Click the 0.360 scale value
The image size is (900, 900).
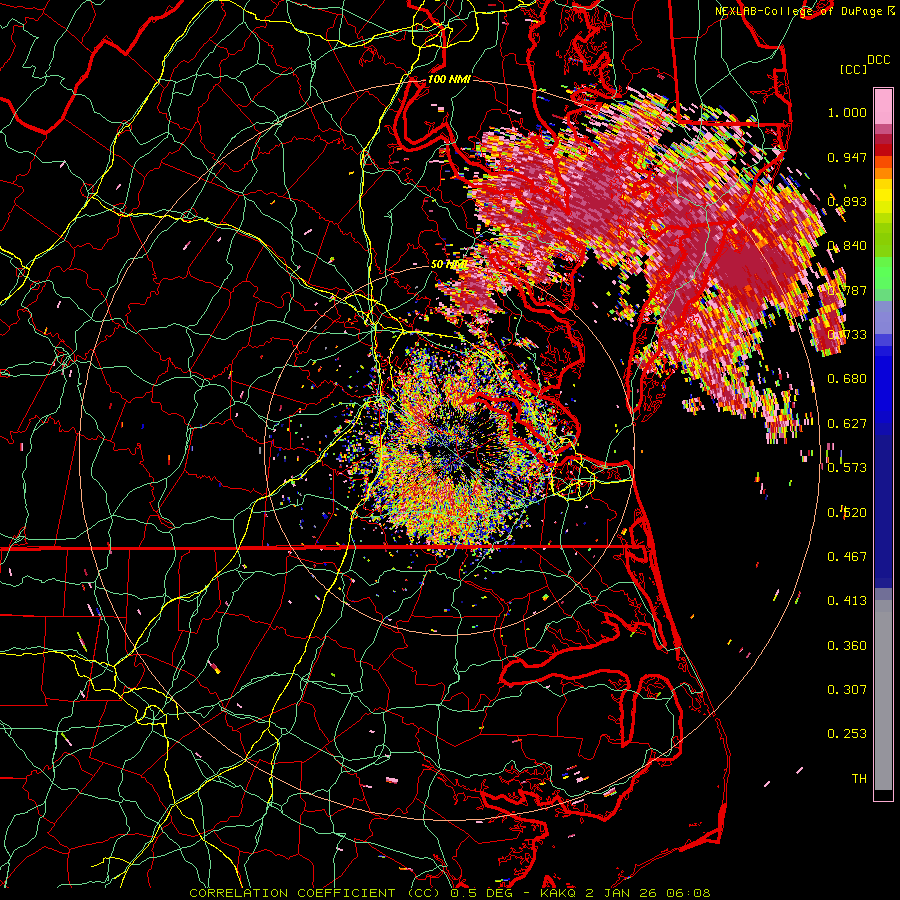pyautogui.click(x=847, y=646)
